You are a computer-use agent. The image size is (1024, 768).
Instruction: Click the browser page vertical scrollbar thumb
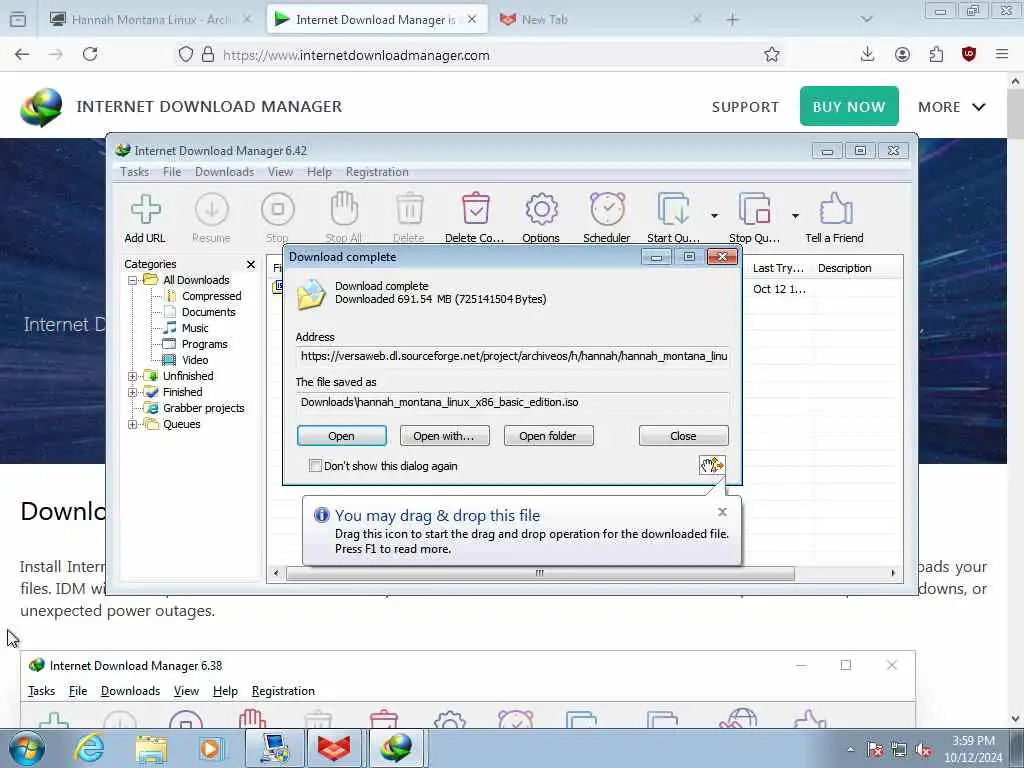[x=1015, y=115]
